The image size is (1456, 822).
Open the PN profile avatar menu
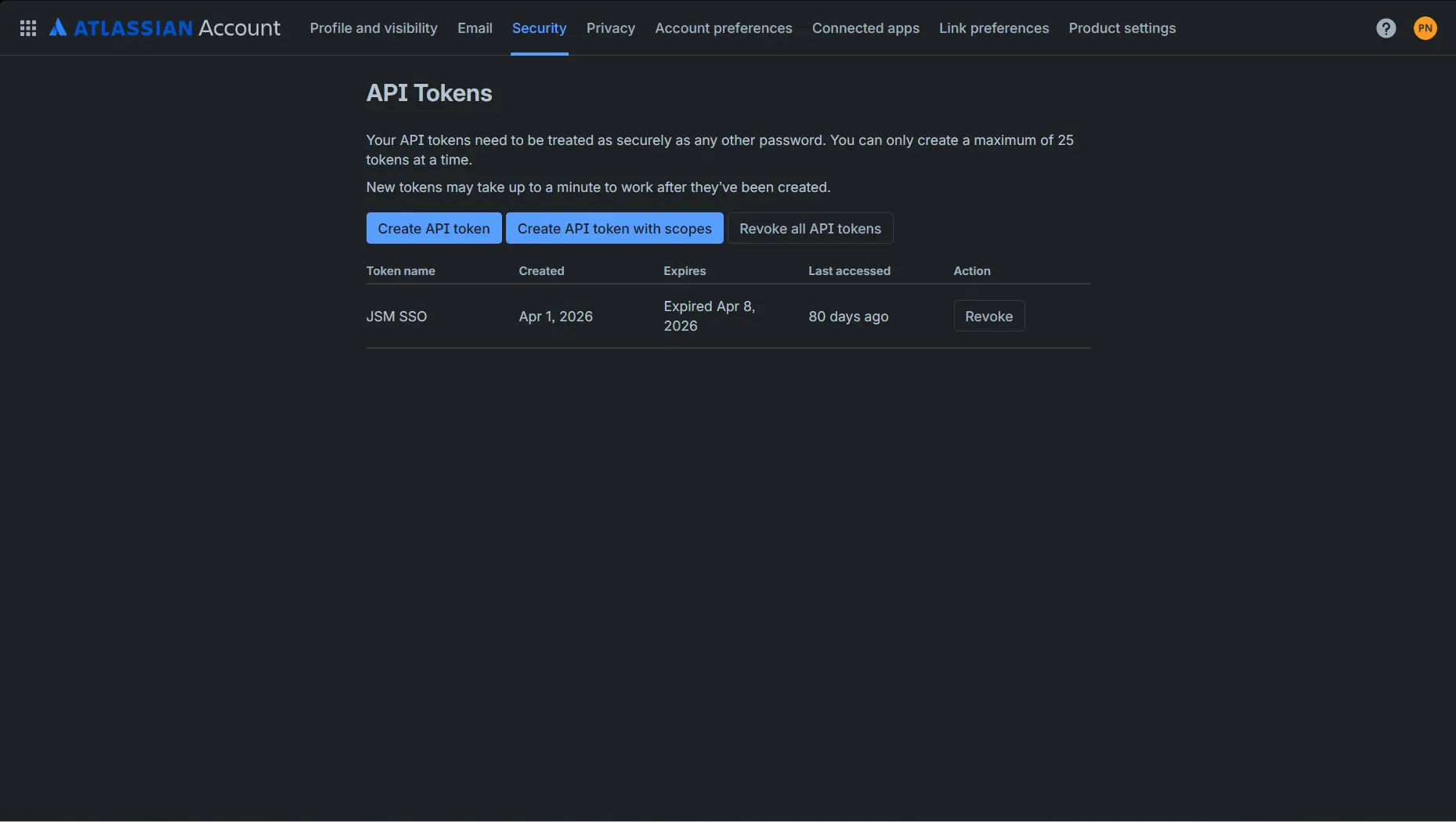coord(1425,28)
